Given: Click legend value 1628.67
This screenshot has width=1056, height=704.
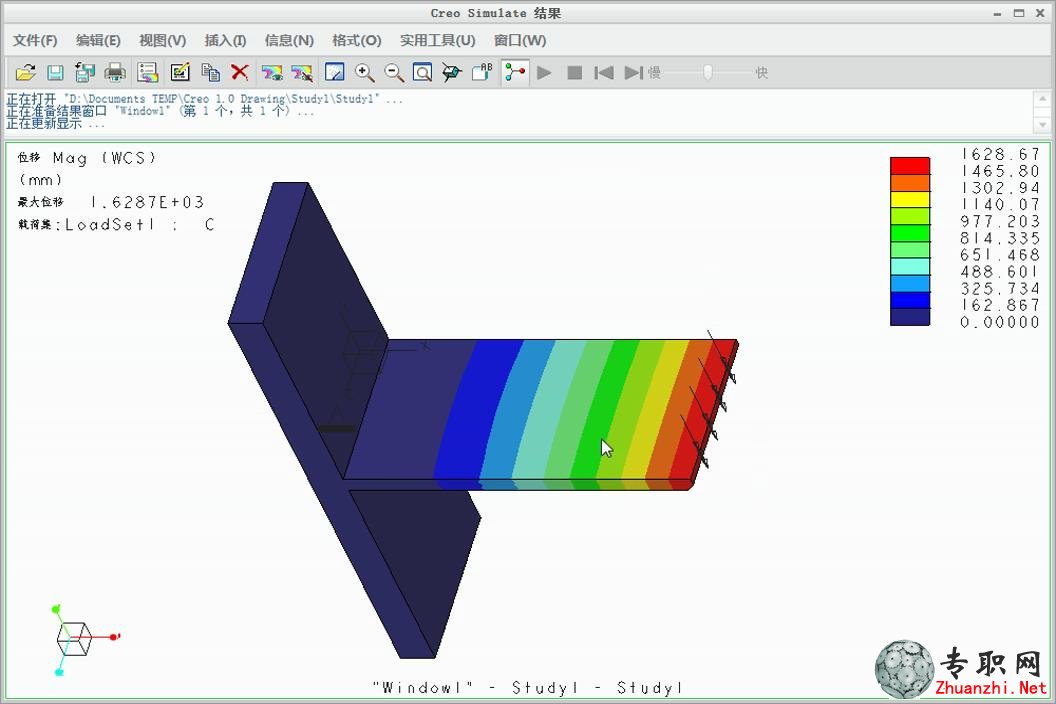Looking at the screenshot, I should [1000, 154].
